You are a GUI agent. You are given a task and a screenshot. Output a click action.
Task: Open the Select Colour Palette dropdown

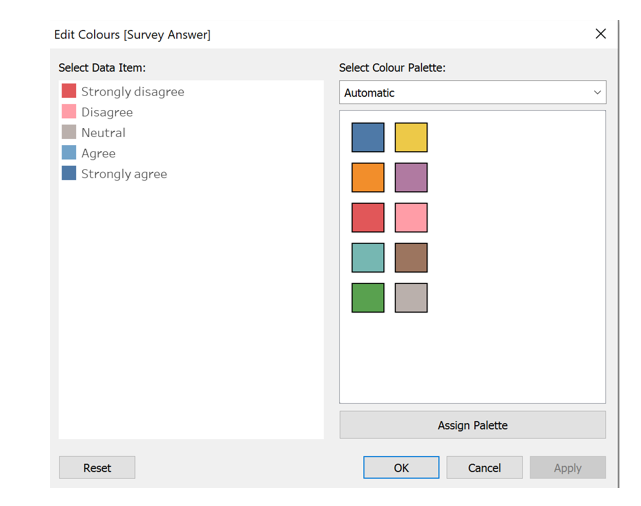[x=472, y=93]
